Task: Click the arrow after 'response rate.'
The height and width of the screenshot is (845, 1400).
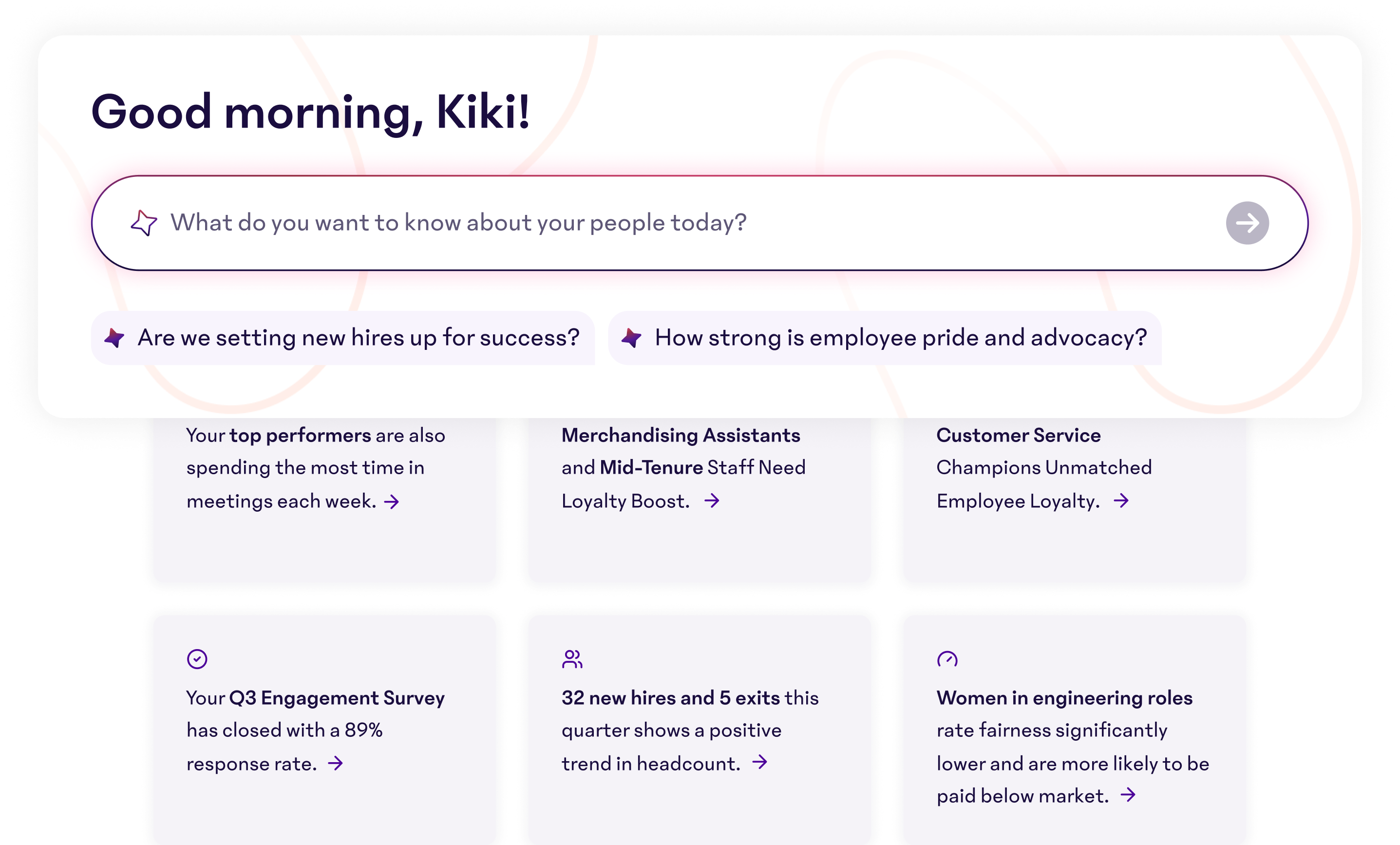Action: (x=336, y=763)
